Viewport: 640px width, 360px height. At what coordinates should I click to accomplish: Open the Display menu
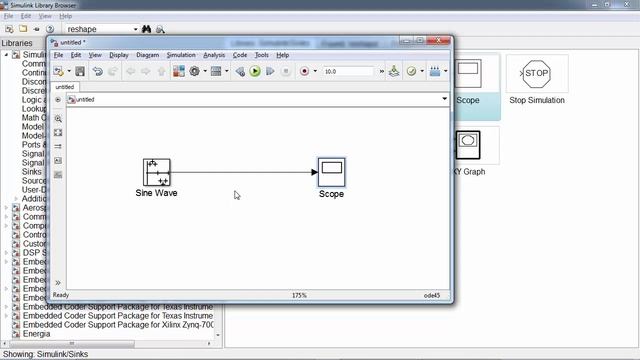pos(119,55)
